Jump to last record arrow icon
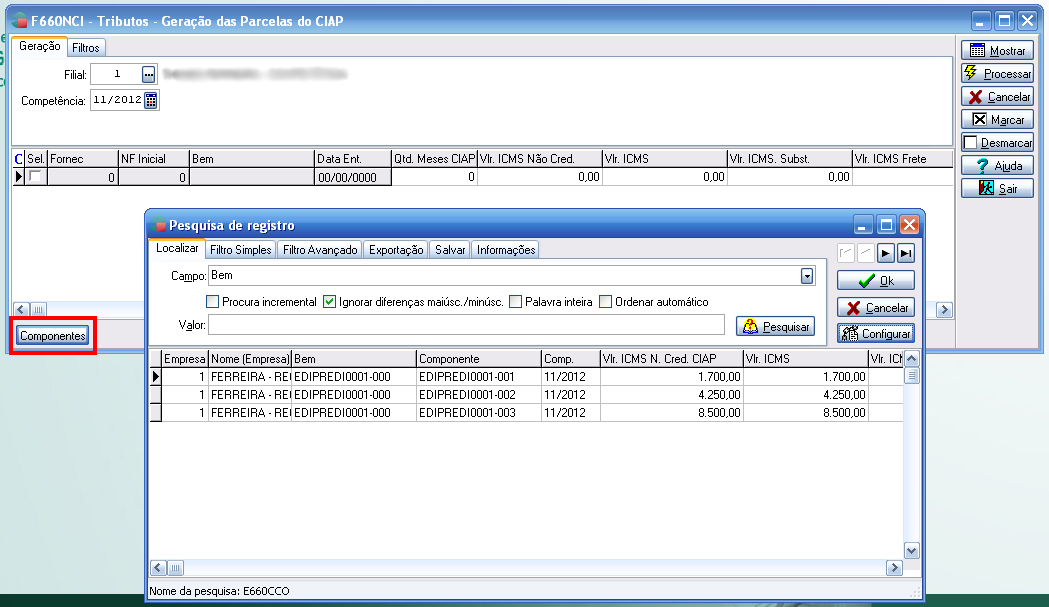 [906, 254]
